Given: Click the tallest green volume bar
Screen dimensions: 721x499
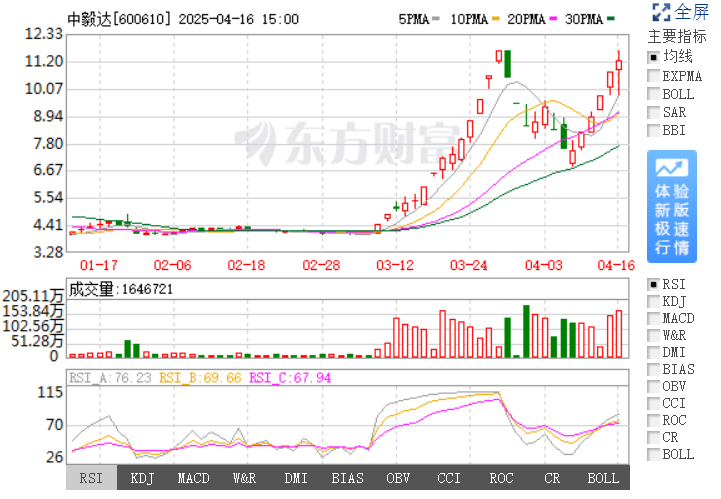Looking at the screenshot, I should click(526, 331).
